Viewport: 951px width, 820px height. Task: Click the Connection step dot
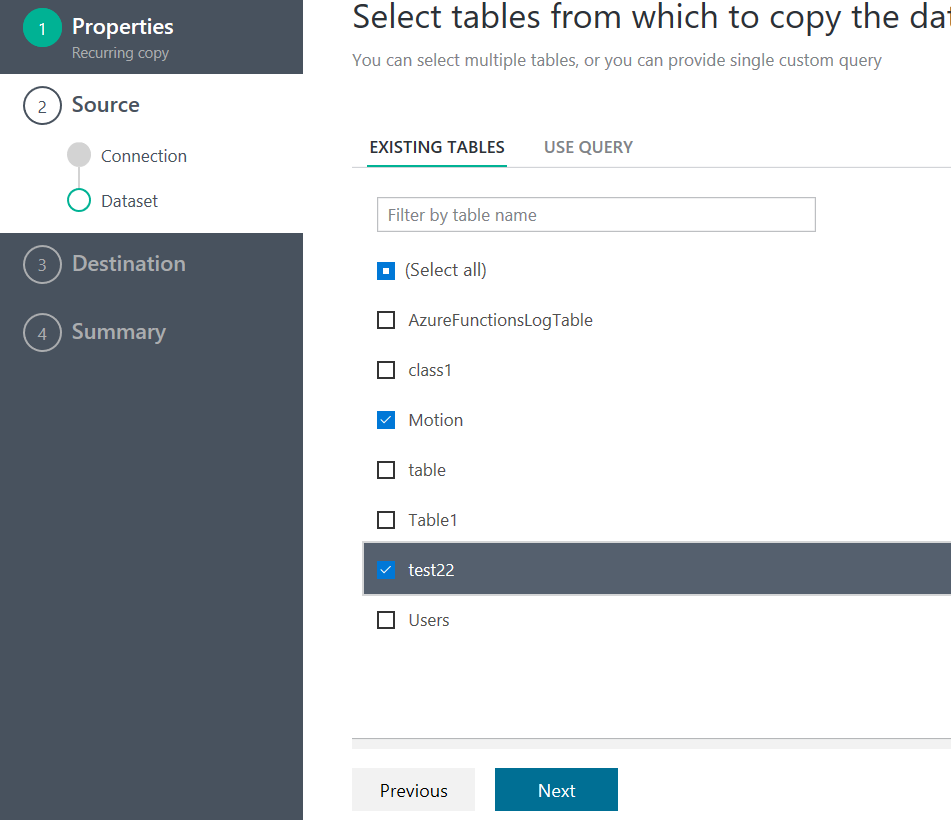tap(79, 156)
